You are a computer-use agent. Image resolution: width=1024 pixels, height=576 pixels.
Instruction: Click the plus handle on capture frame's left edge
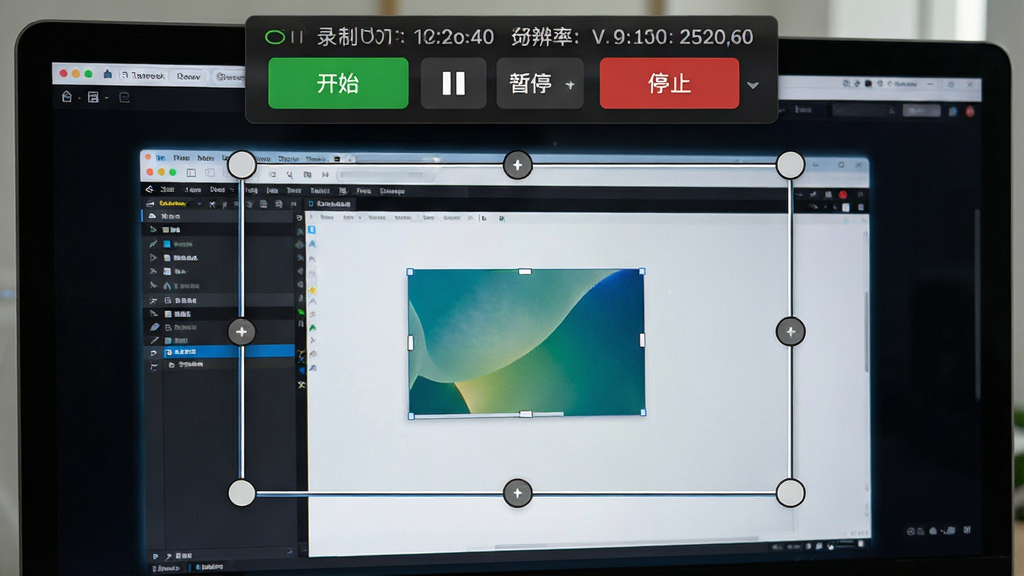[242, 332]
